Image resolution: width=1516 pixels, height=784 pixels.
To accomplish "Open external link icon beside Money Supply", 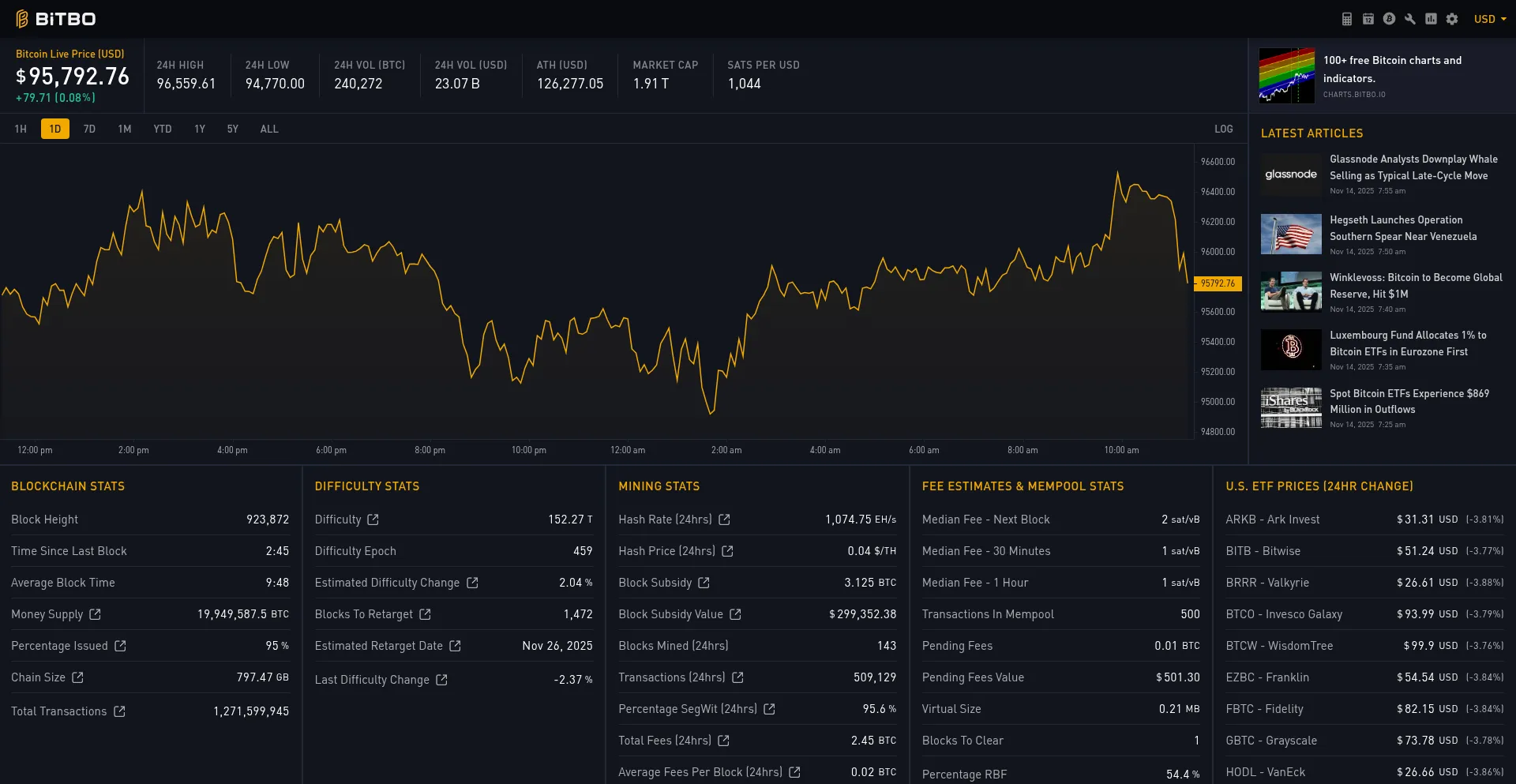I will point(96,614).
